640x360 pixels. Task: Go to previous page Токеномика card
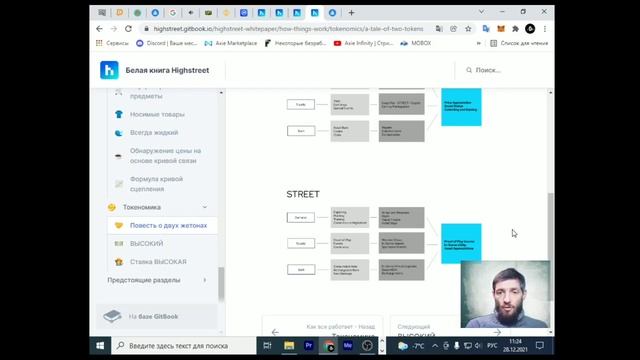point(322,326)
